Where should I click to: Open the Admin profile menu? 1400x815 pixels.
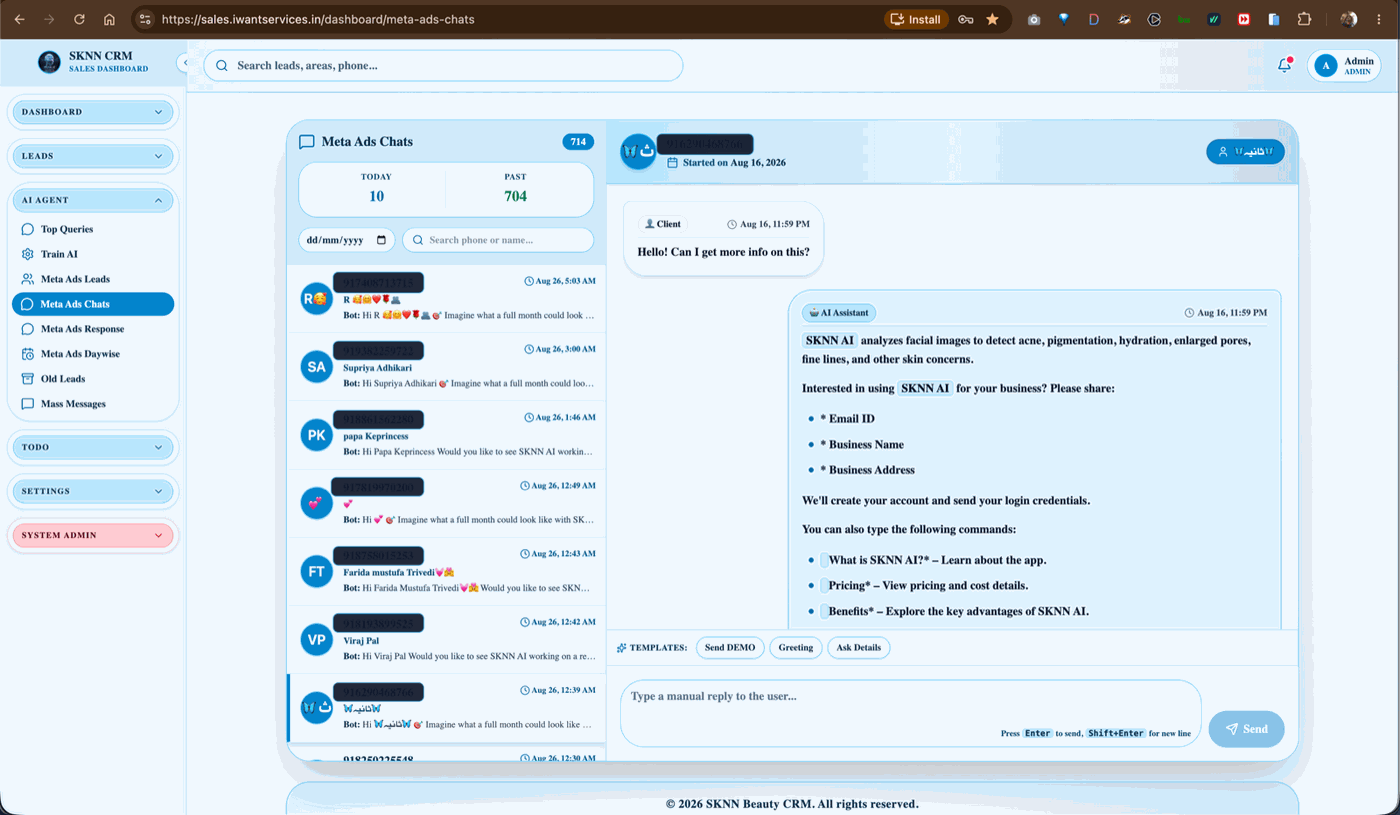(x=1344, y=66)
